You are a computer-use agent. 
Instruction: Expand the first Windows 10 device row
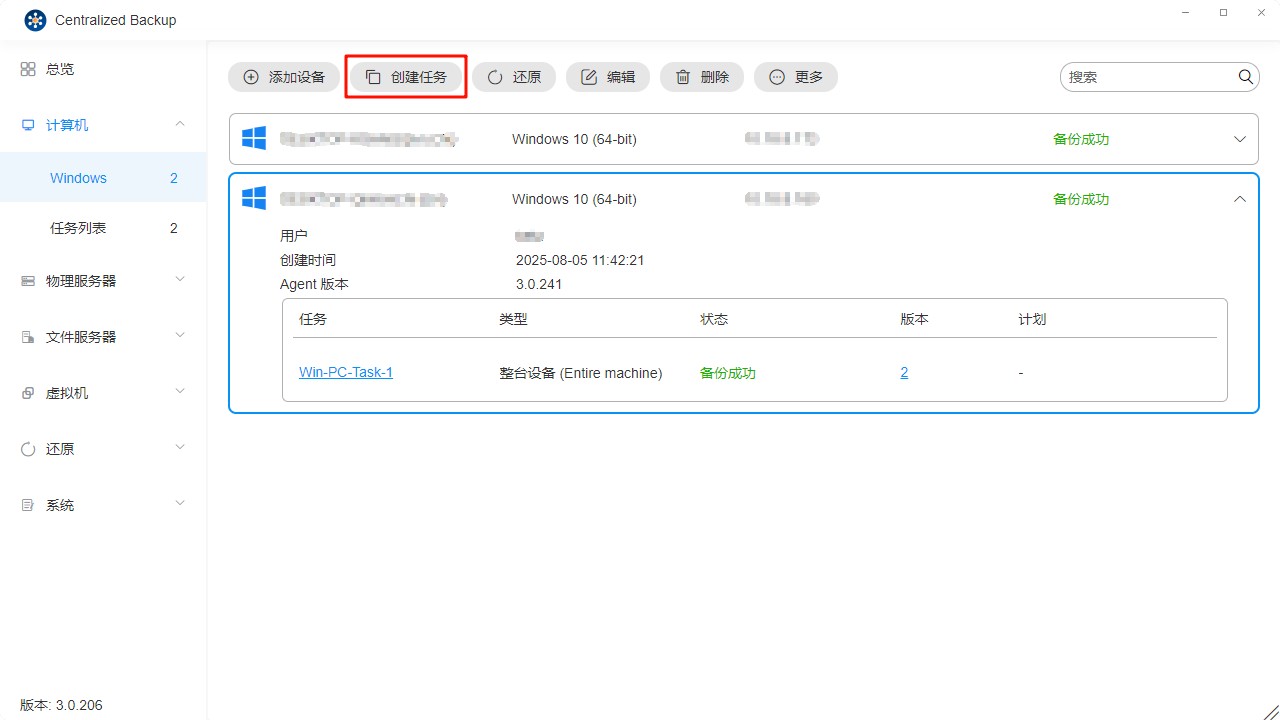pos(1240,139)
